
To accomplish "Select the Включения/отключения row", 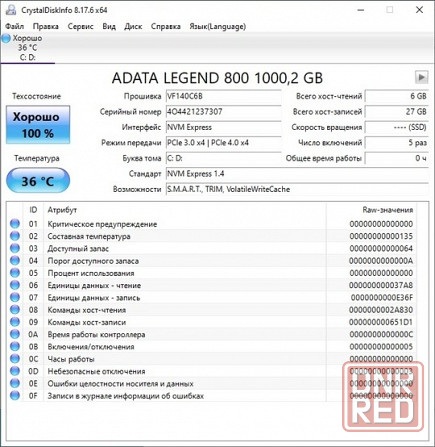I will pyautogui.click(x=211, y=347).
